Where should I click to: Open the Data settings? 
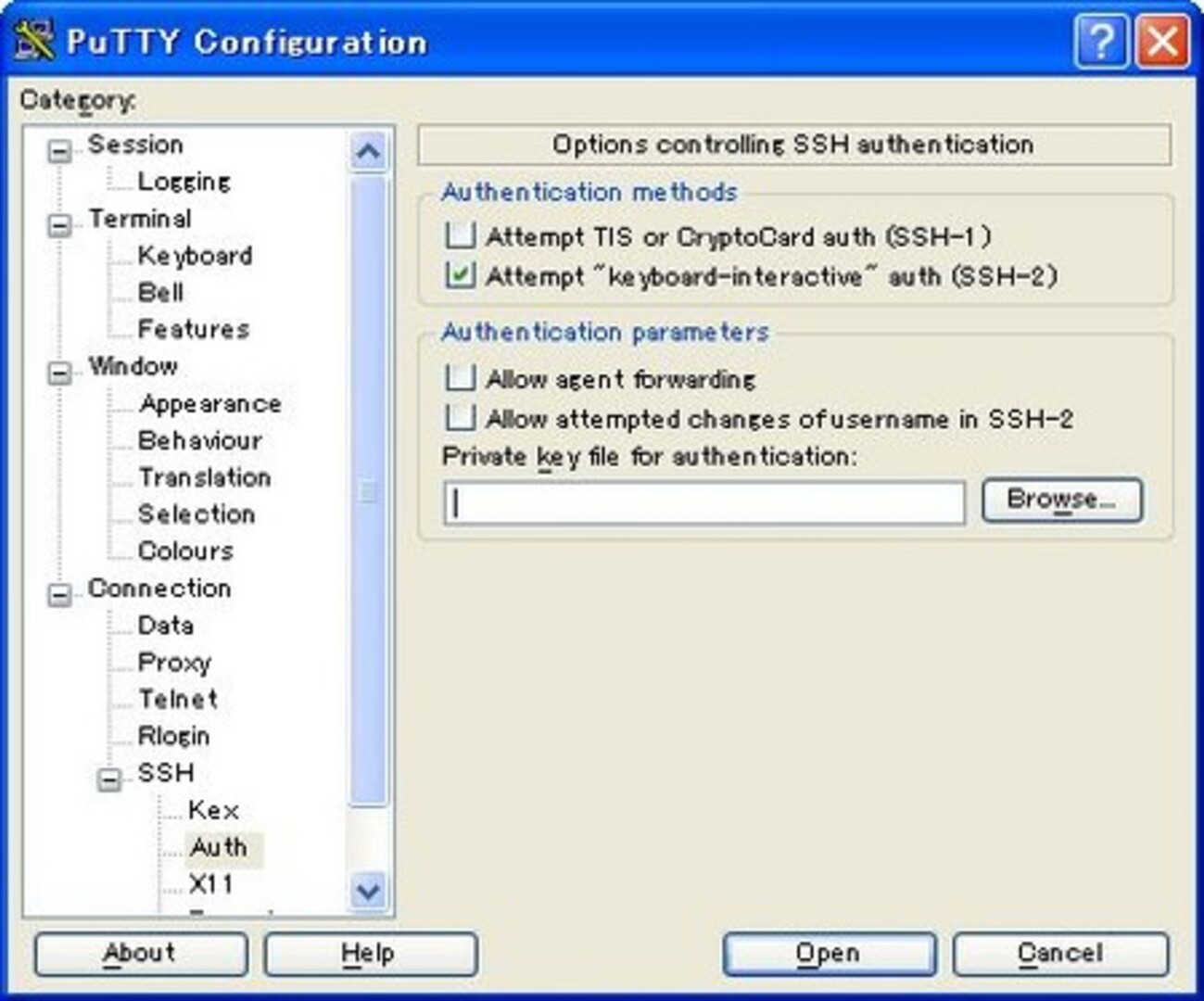point(165,626)
